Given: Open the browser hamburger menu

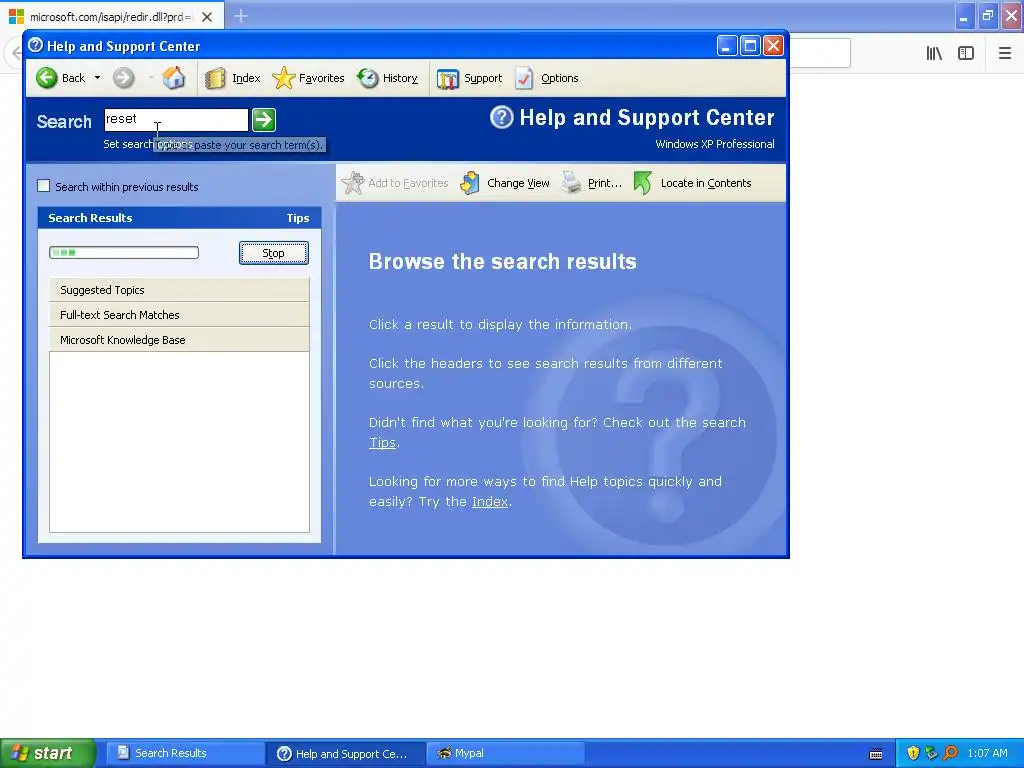Looking at the screenshot, I should [x=1005, y=53].
